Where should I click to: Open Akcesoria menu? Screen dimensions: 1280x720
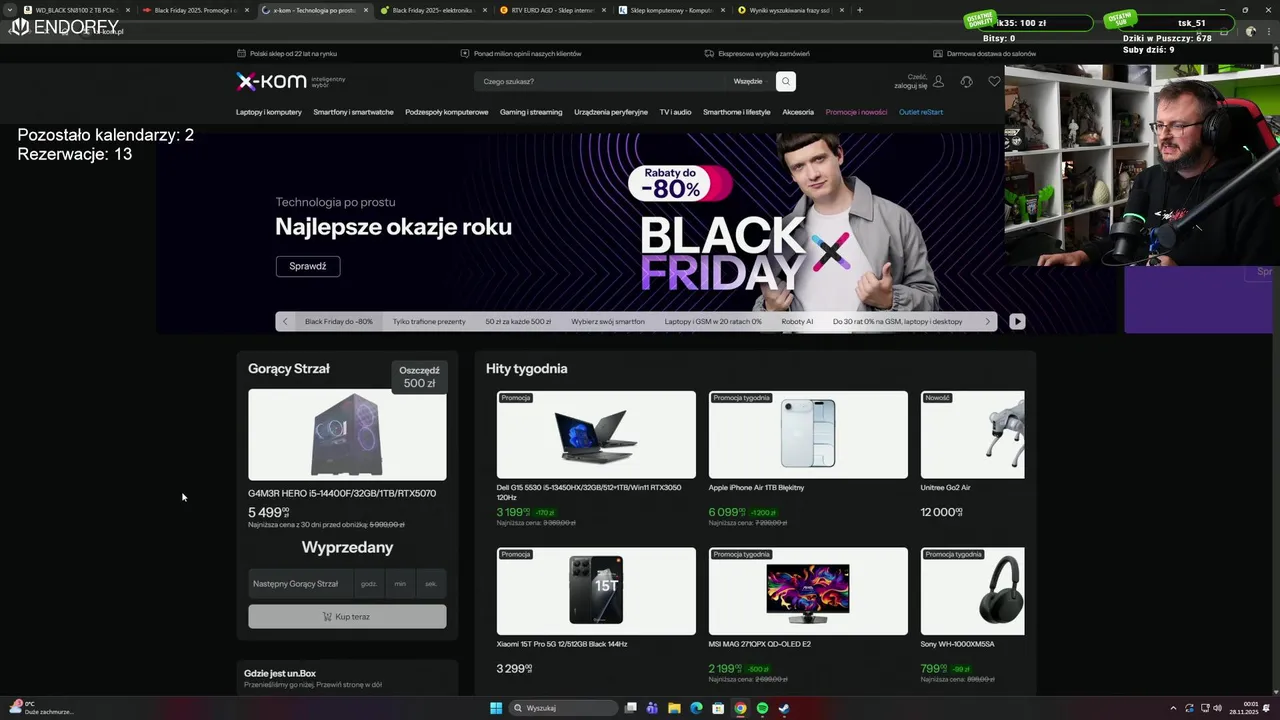coord(798,112)
